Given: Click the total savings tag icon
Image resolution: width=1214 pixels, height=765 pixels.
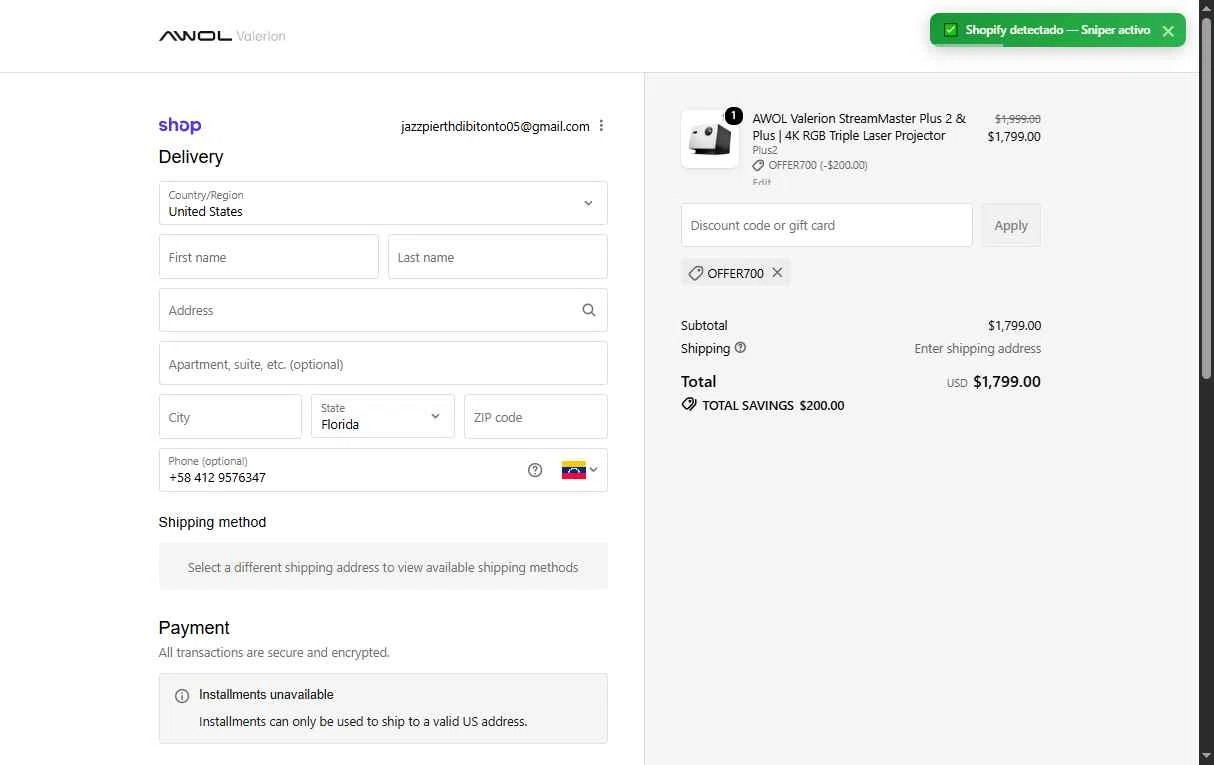Looking at the screenshot, I should (x=689, y=405).
